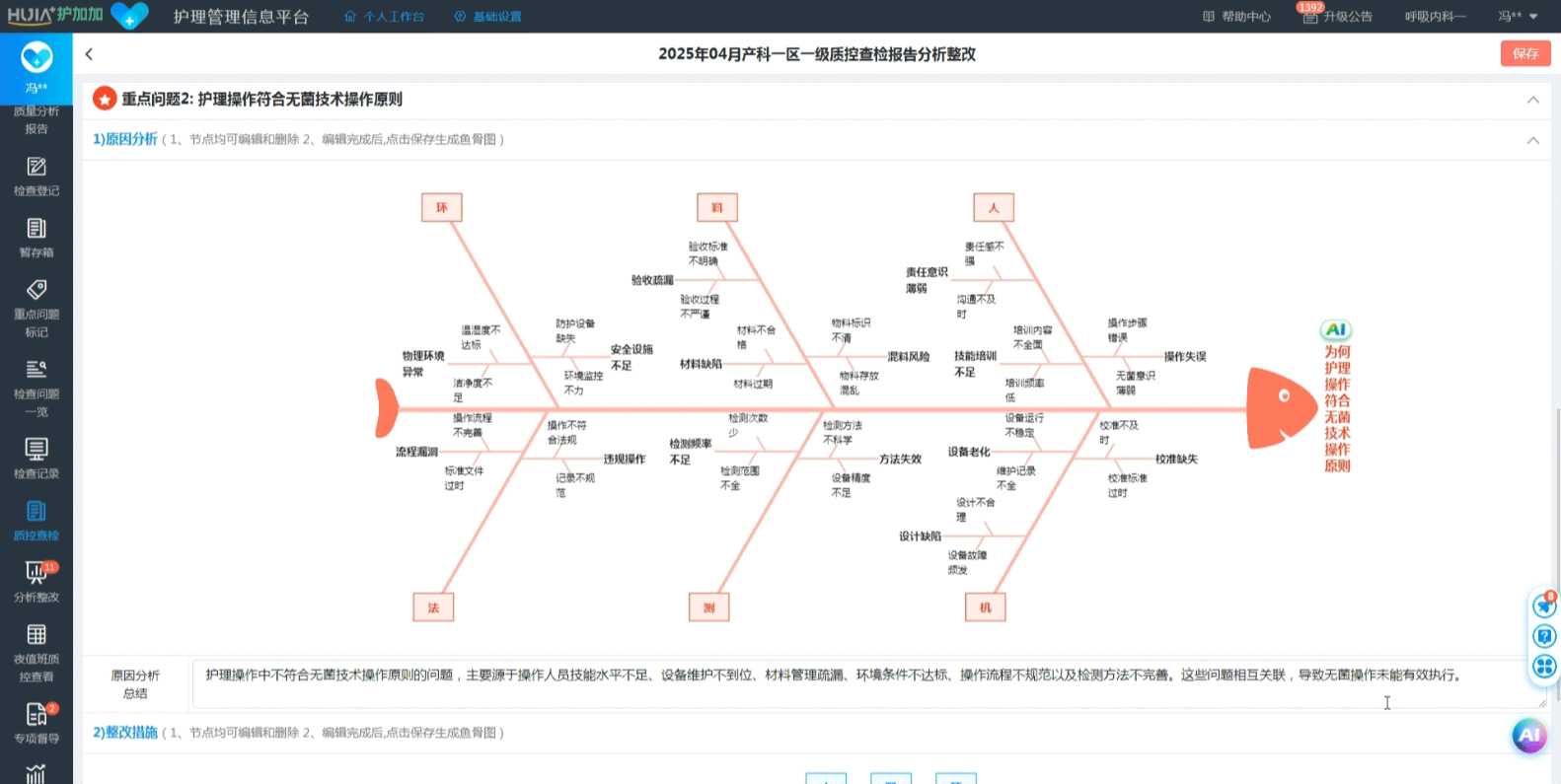The height and width of the screenshot is (784, 1561).
Task: Open 升级公告 notifications
Action: point(1338,17)
